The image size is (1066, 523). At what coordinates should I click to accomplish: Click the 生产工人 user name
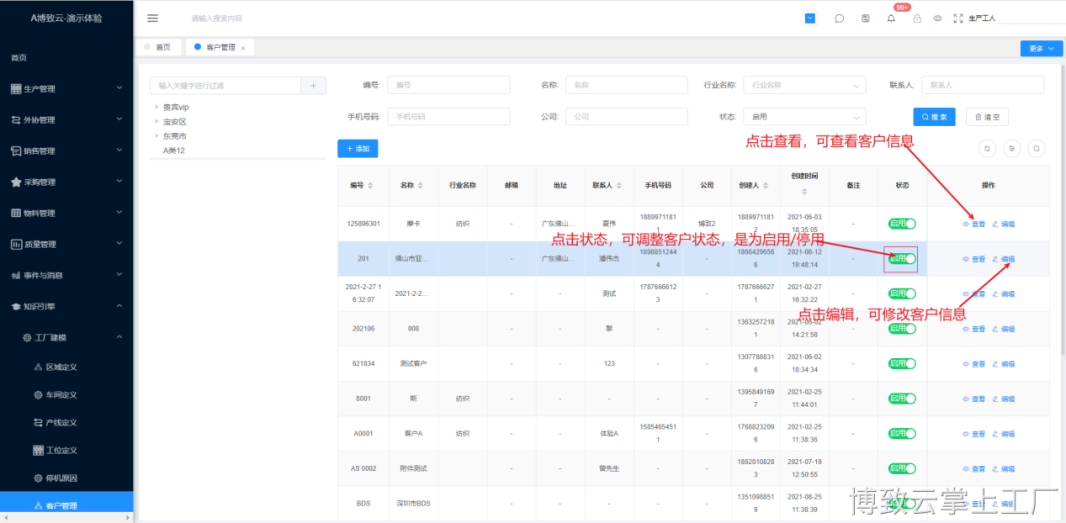coord(982,19)
